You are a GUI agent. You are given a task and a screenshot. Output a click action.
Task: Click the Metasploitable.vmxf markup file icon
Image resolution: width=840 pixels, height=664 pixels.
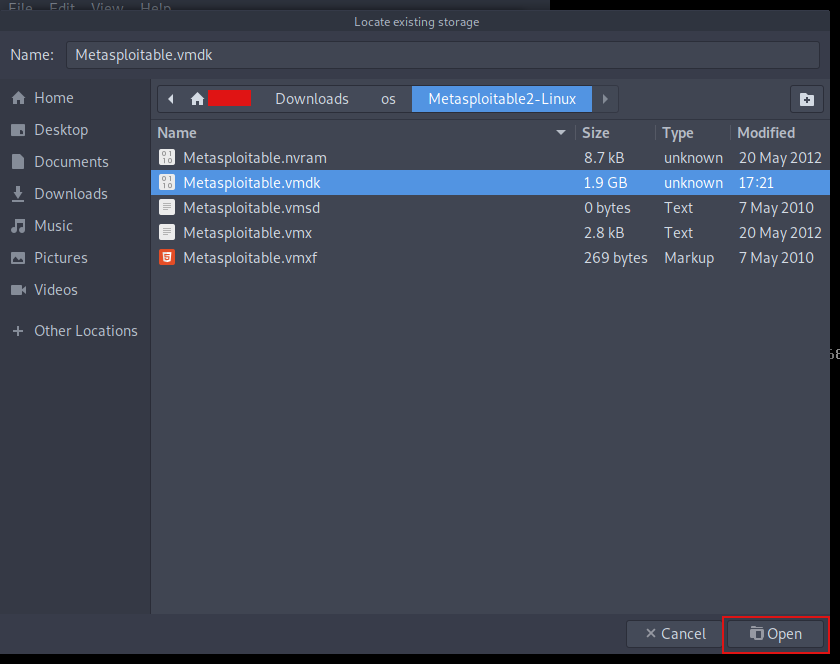click(167, 258)
